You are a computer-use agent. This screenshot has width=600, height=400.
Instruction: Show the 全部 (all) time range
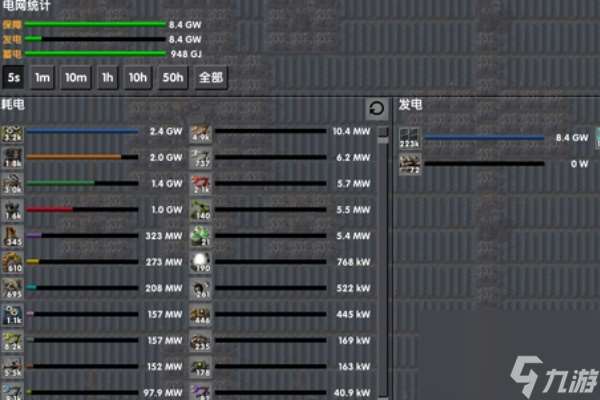tap(211, 78)
